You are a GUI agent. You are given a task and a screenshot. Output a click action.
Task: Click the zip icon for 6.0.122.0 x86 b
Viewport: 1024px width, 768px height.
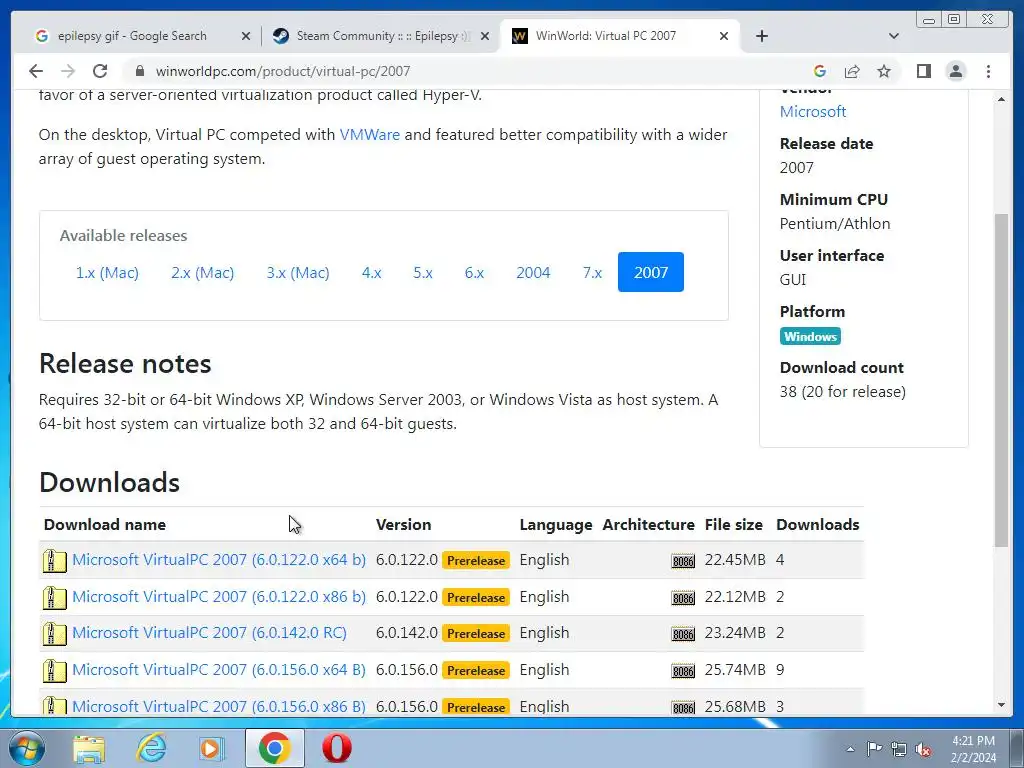pyautogui.click(x=54, y=598)
